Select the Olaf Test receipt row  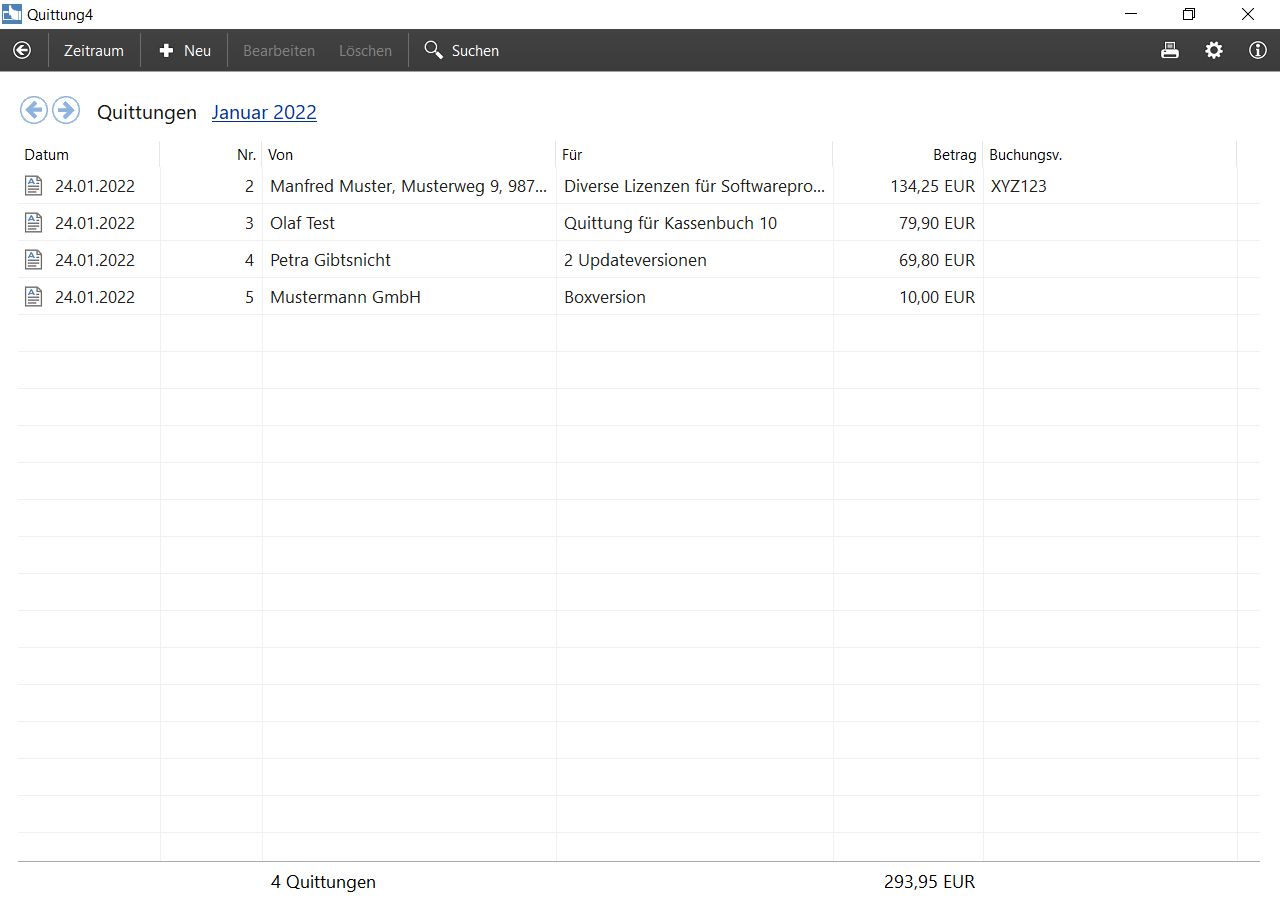point(302,223)
